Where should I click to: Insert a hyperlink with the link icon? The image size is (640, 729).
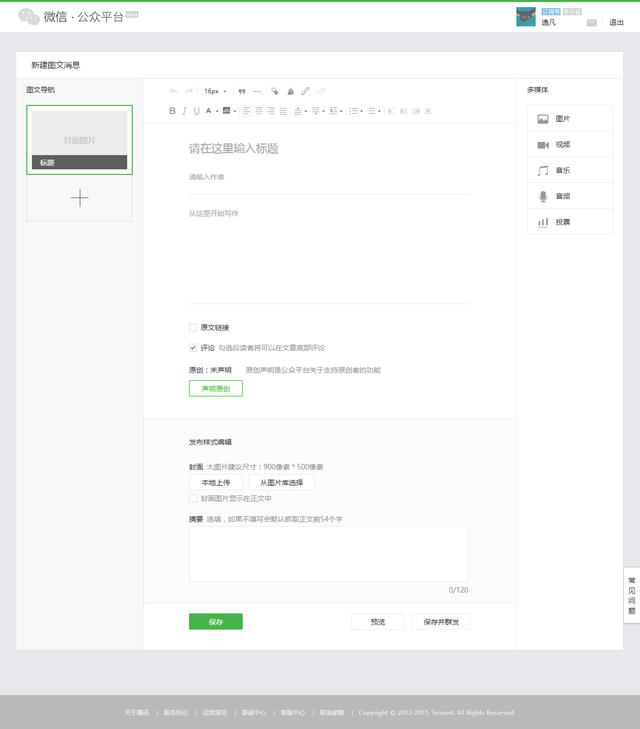click(x=306, y=91)
